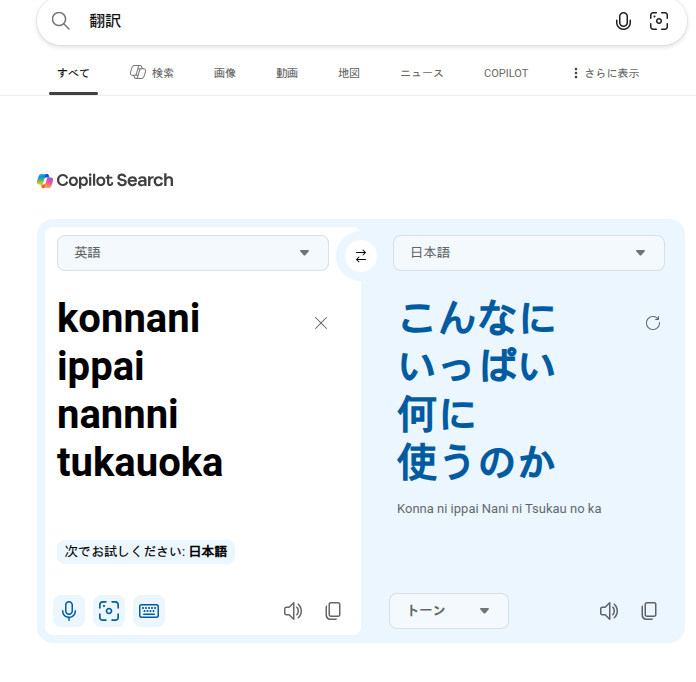Listen to the translated Japanese text
The width and height of the screenshot is (696, 682).
[608, 610]
